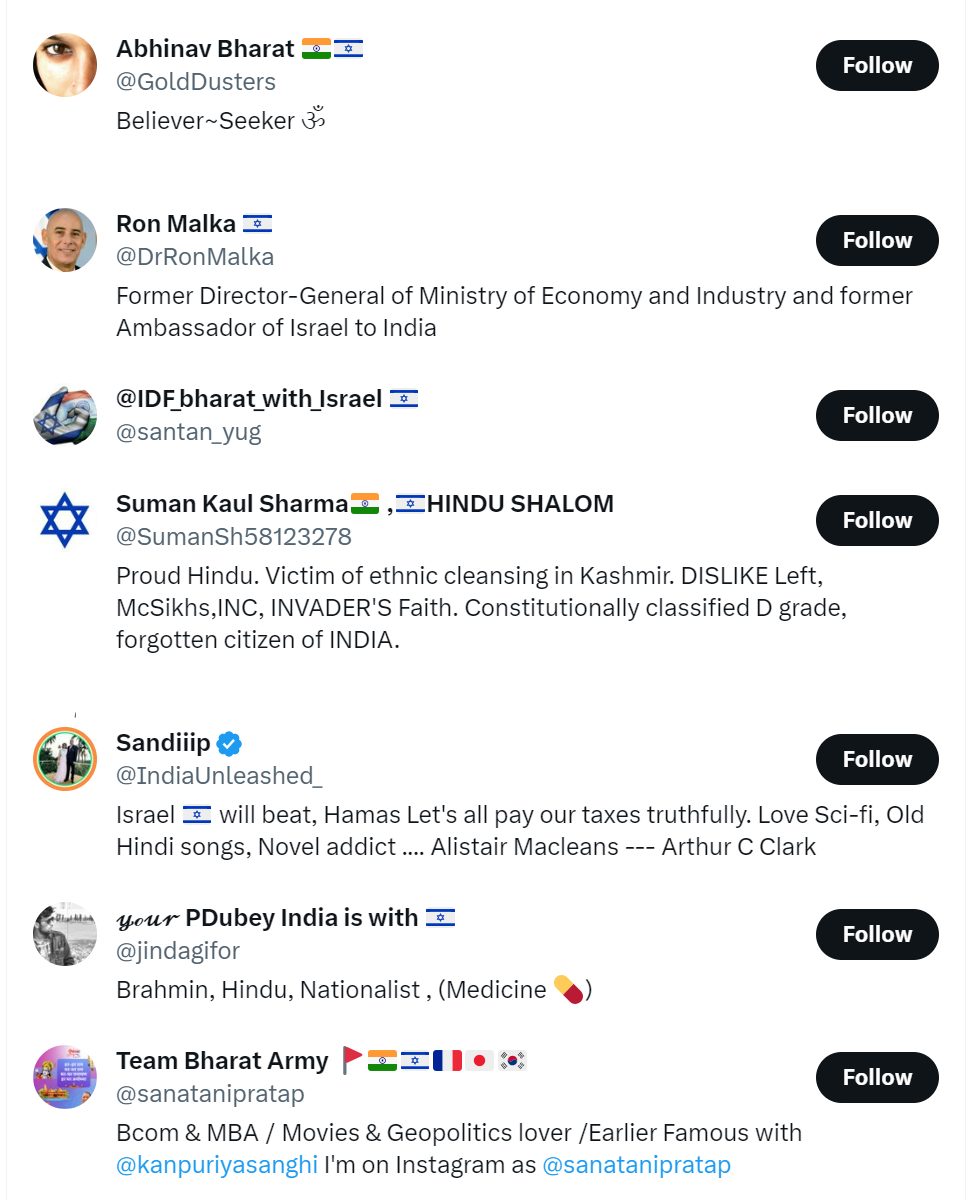Image resolution: width=968 pixels, height=1200 pixels.
Task: Follow PDubey @jindagifor
Action: click(877, 934)
